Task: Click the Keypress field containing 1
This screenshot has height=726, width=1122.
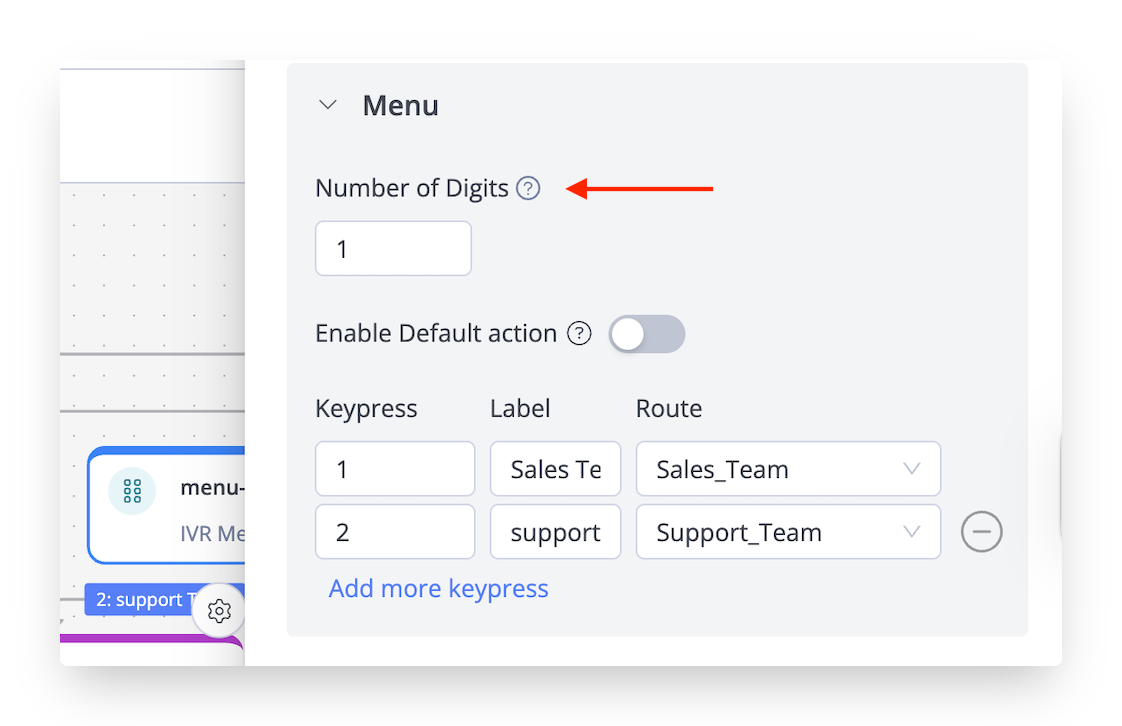Action: pyautogui.click(x=395, y=469)
